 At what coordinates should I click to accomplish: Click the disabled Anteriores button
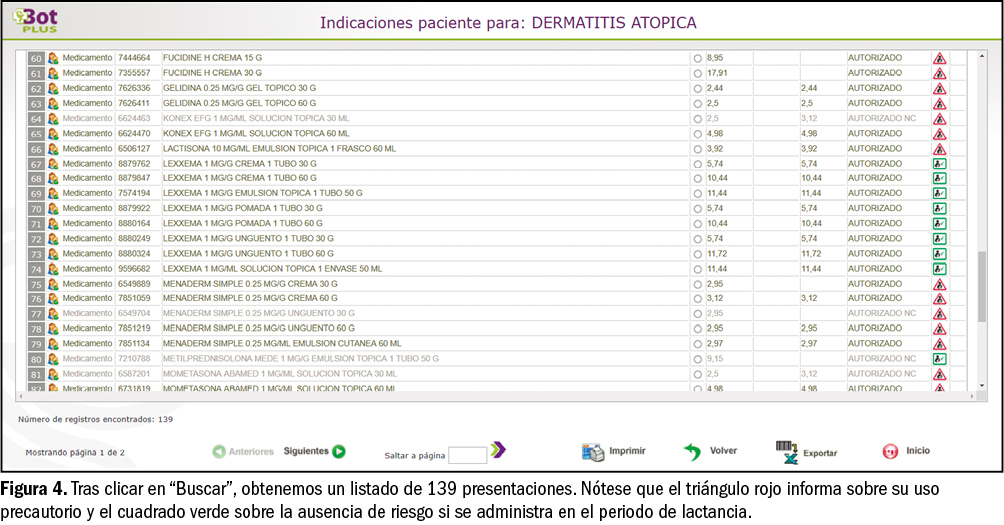(x=242, y=452)
